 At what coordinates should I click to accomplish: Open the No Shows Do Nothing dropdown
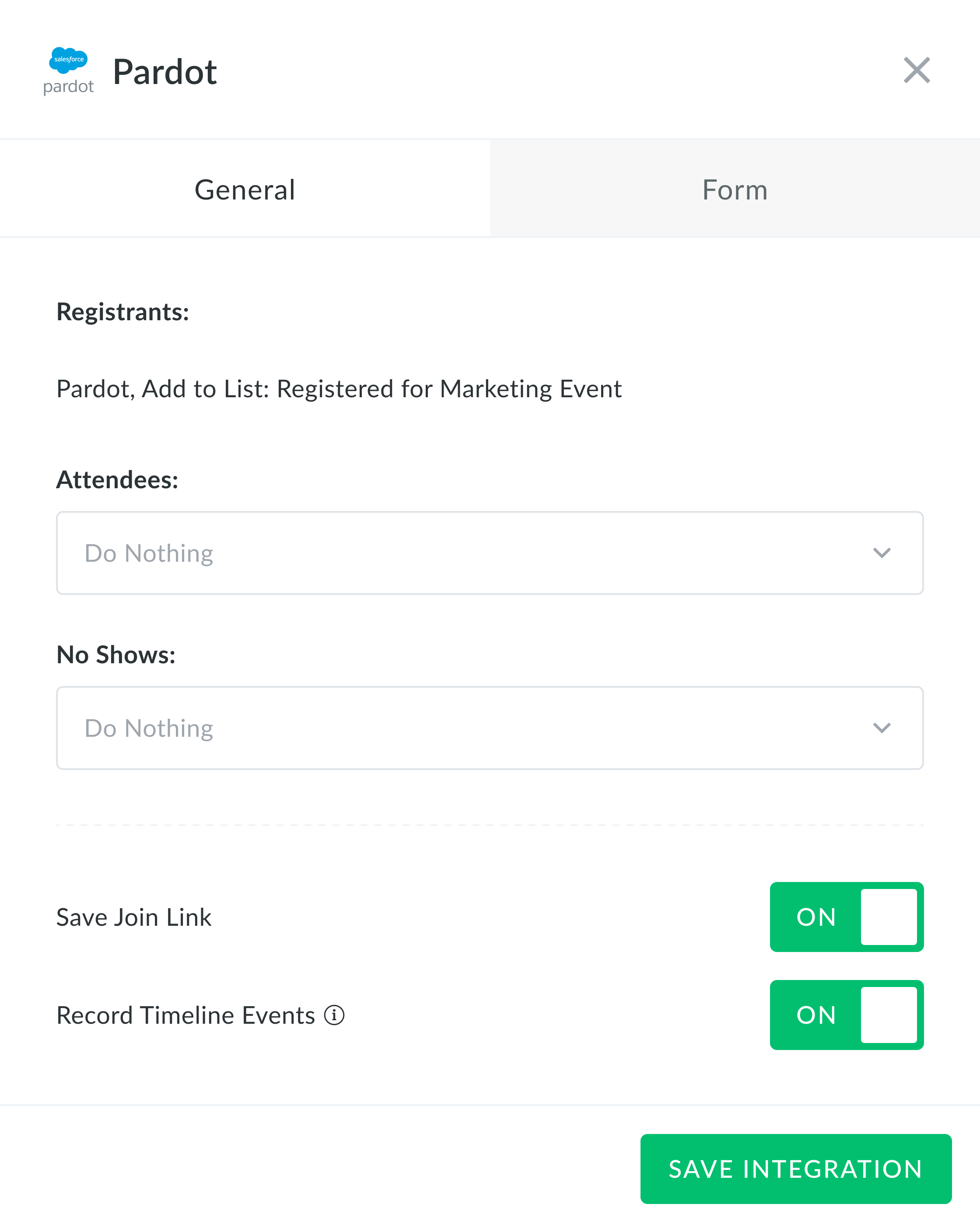tap(489, 728)
